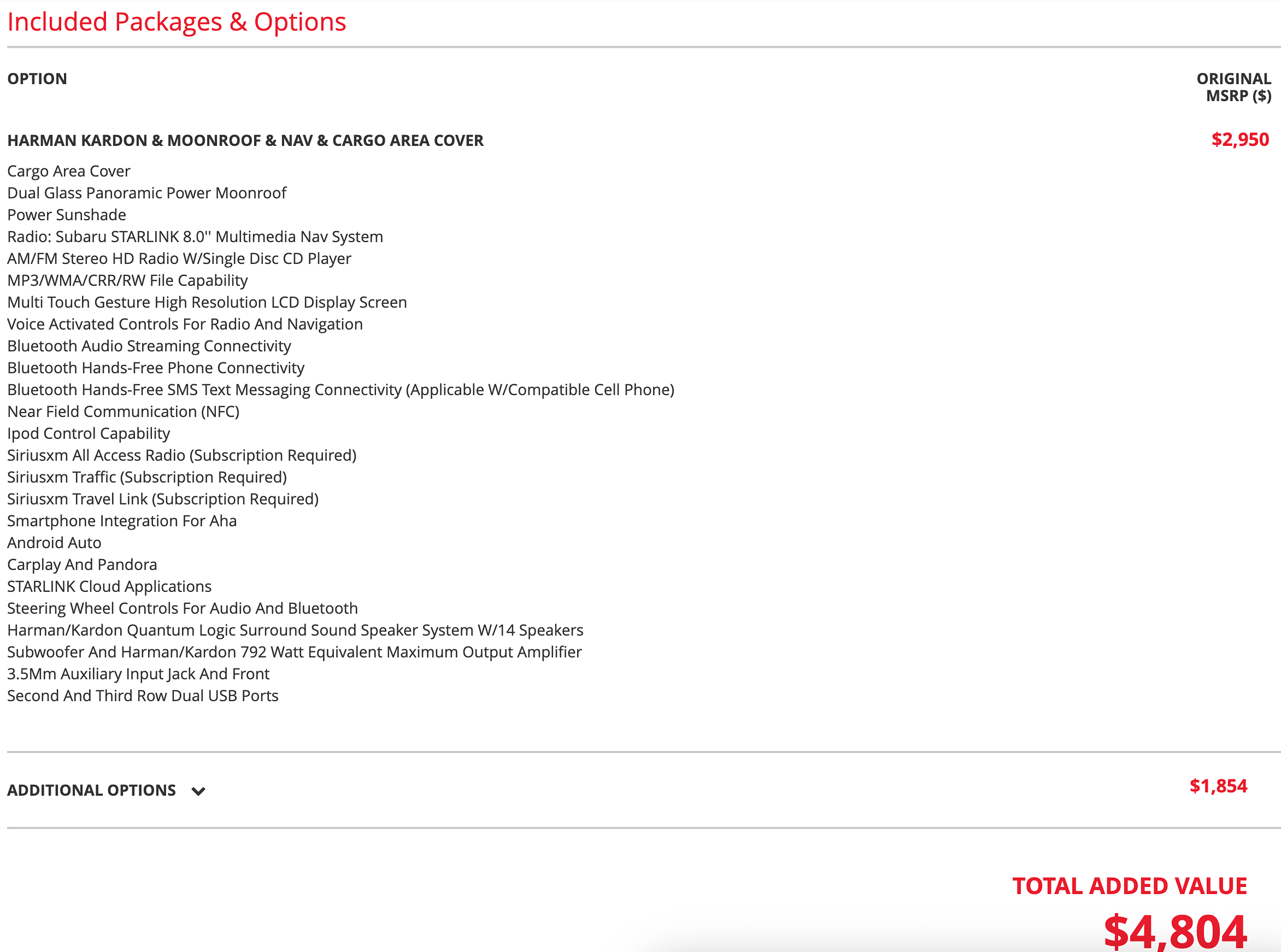Select the Harman Kardon package title
This screenshot has height=952, width=1281.
pyautogui.click(x=245, y=140)
